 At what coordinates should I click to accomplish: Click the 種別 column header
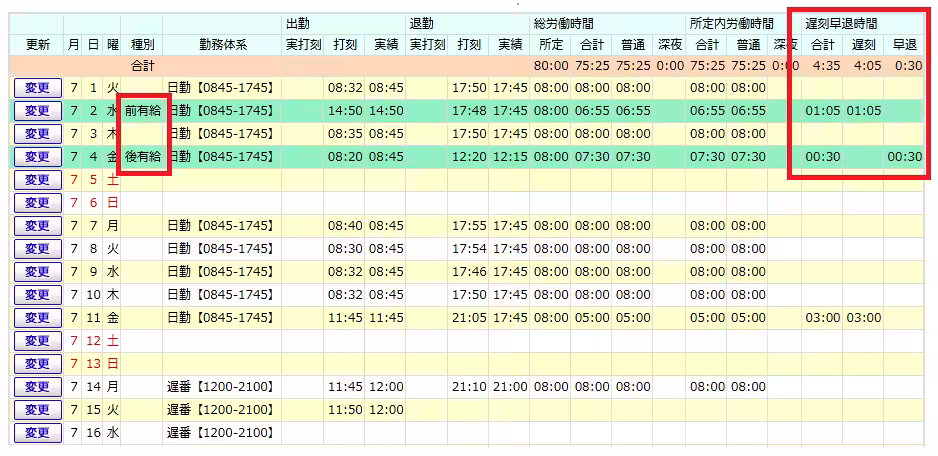pyautogui.click(x=143, y=44)
